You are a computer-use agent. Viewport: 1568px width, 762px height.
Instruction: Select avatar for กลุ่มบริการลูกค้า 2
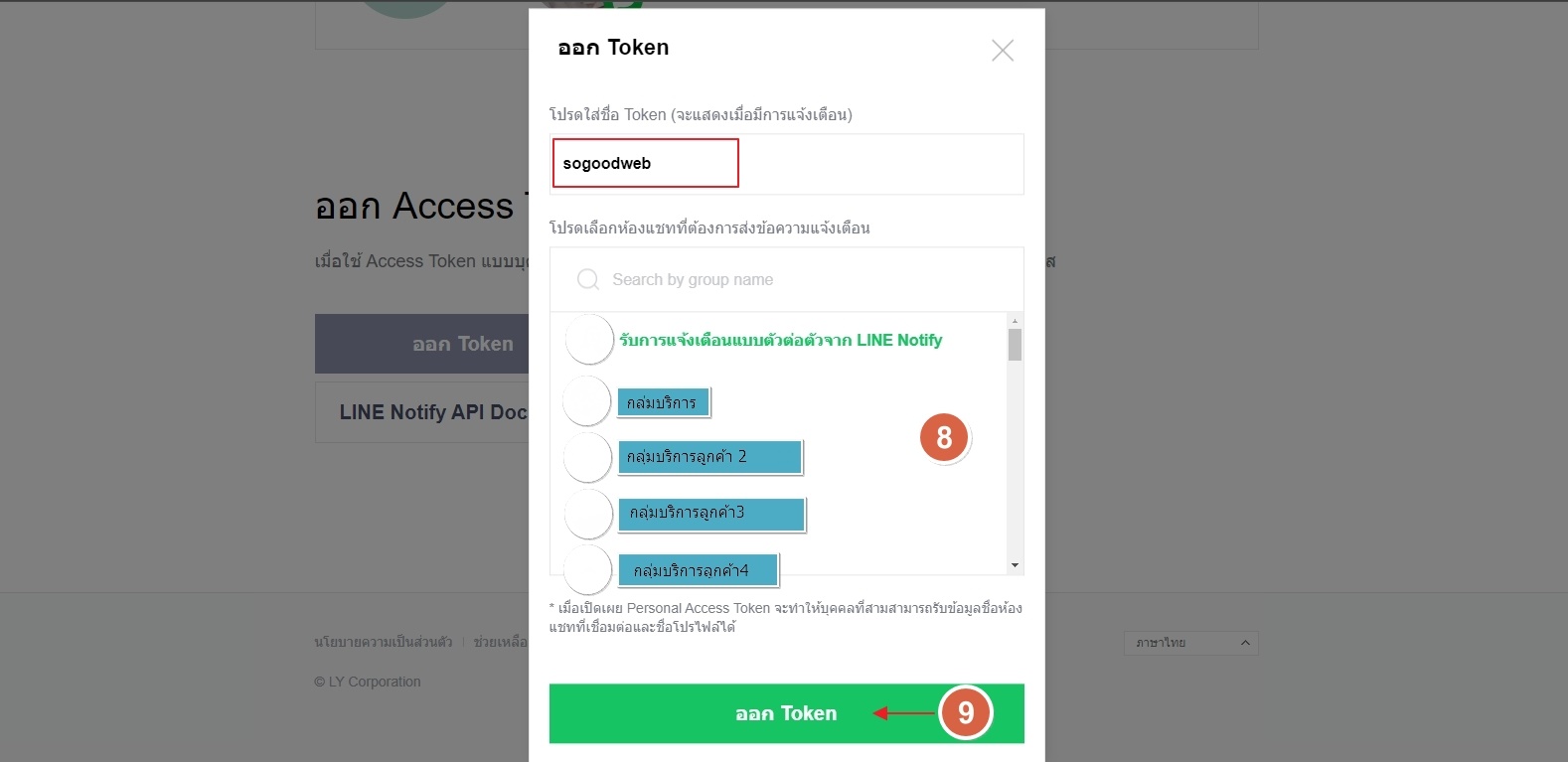click(588, 457)
